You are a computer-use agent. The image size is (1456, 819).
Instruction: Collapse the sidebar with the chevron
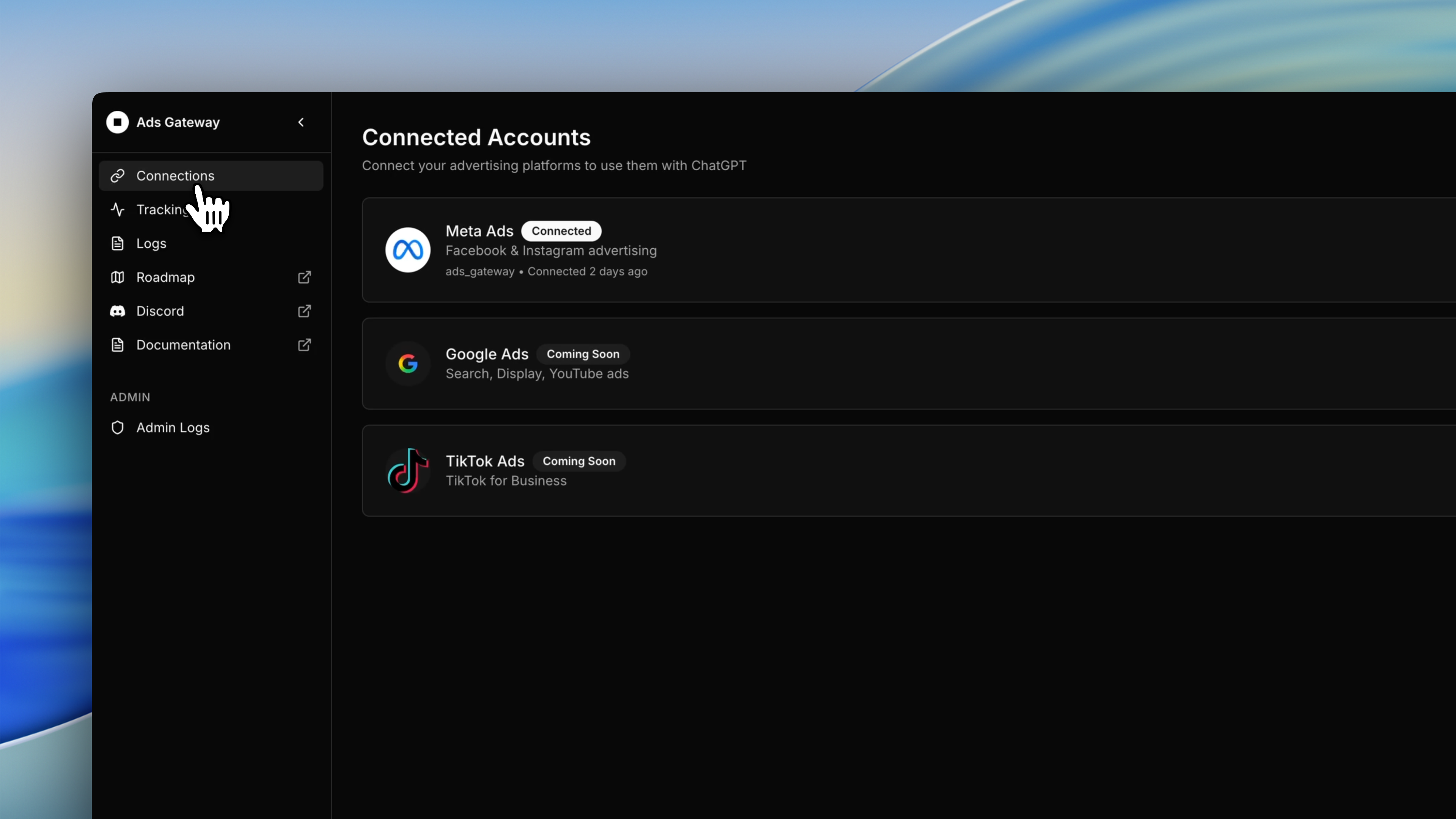click(301, 122)
